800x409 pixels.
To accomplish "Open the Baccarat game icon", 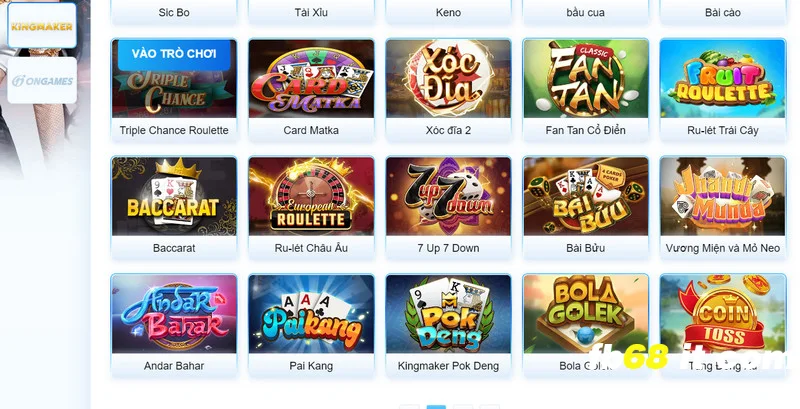I will (x=174, y=196).
